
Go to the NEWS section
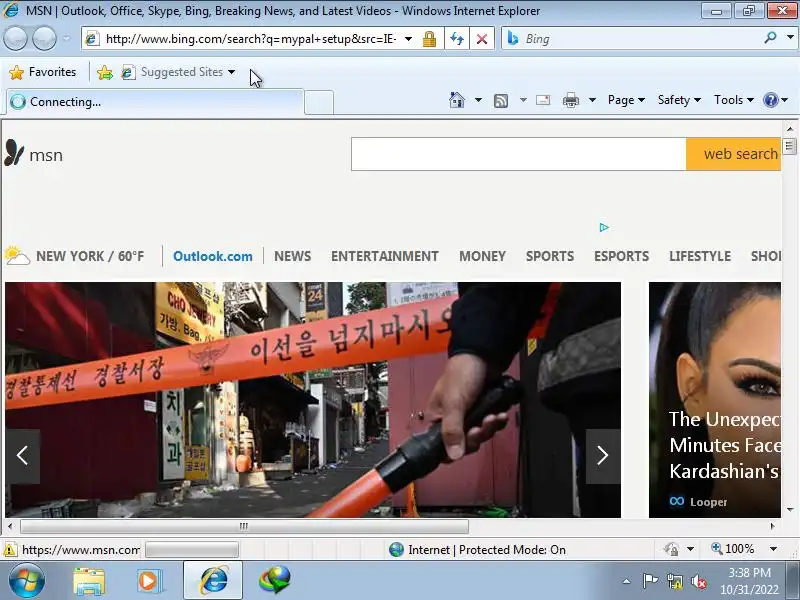(x=292, y=256)
